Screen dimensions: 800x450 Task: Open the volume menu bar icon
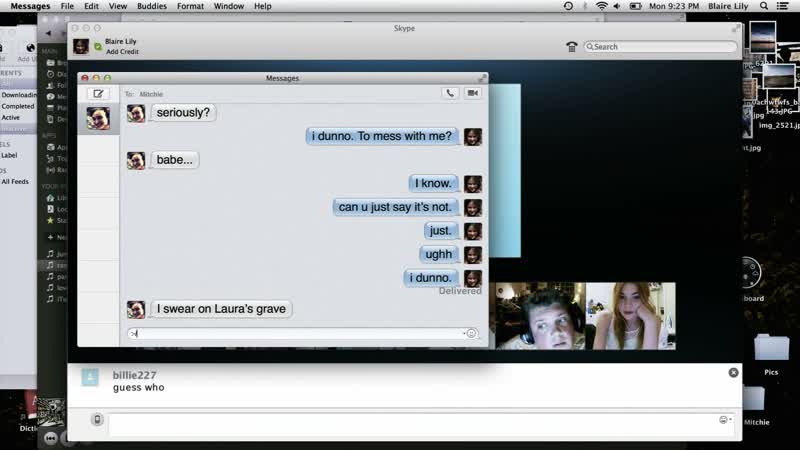point(617,6)
